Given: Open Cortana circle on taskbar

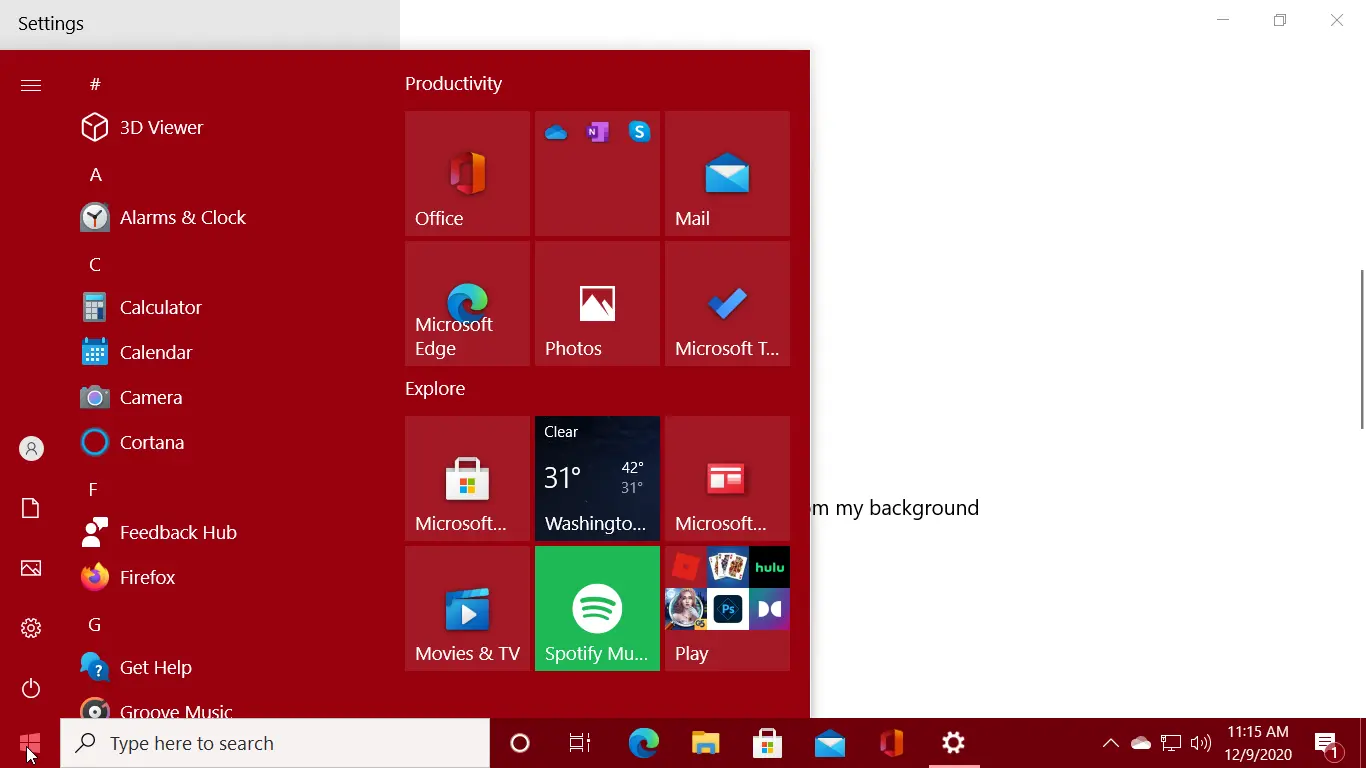Looking at the screenshot, I should point(520,743).
